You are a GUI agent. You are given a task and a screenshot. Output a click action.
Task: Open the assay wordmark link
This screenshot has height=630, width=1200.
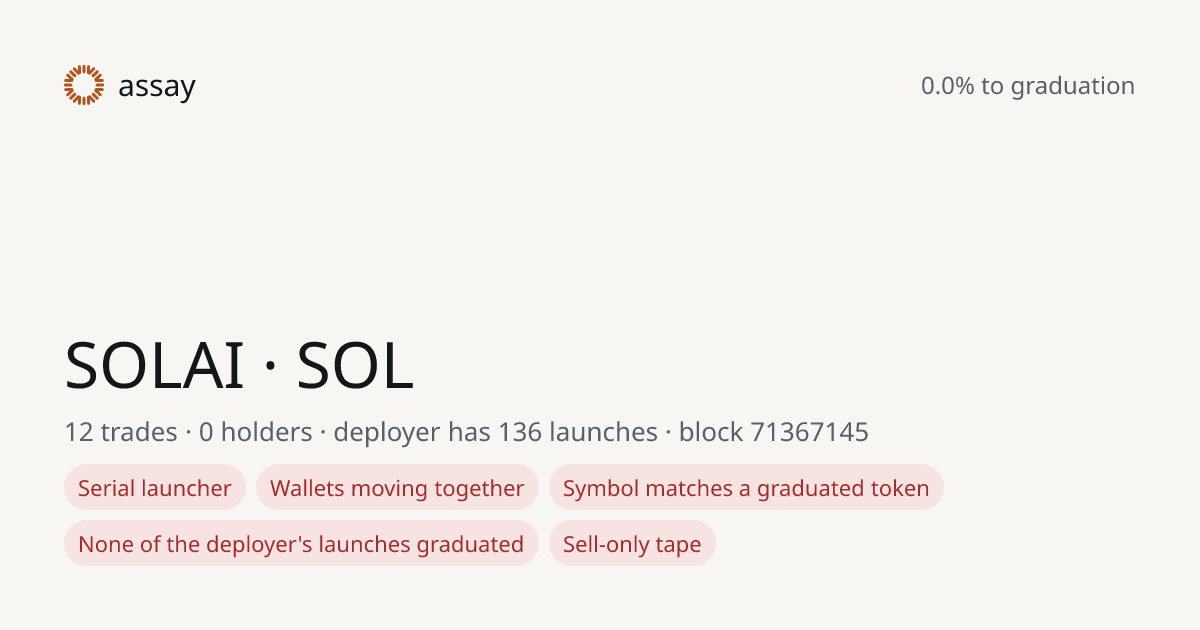click(157, 87)
